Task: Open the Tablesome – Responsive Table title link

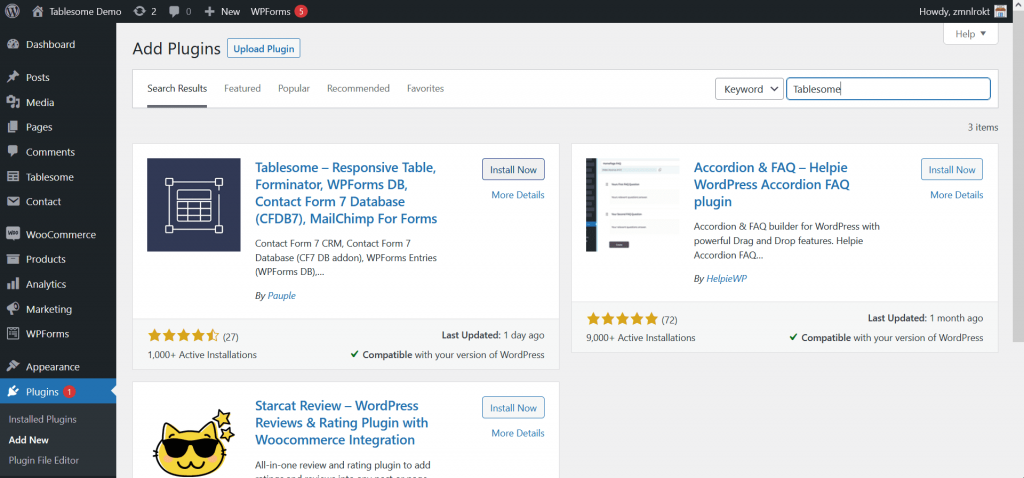Action: pyautogui.click(x=346, y=193)
